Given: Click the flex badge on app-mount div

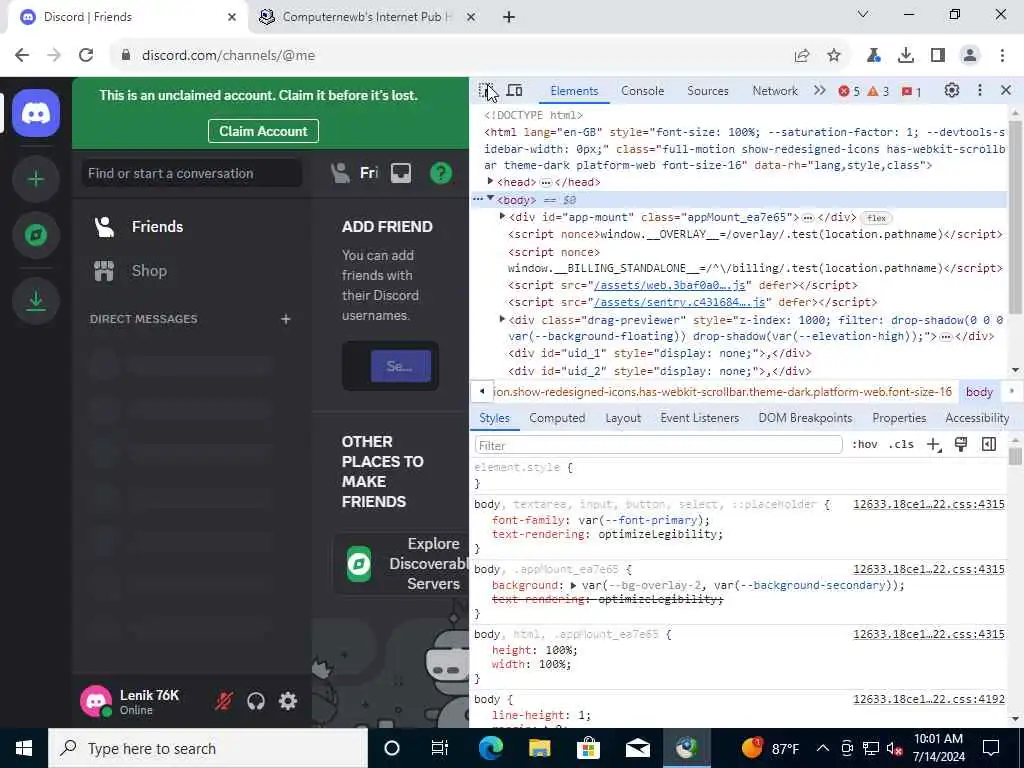Looking at the screenshot, I should pos(876,218).
